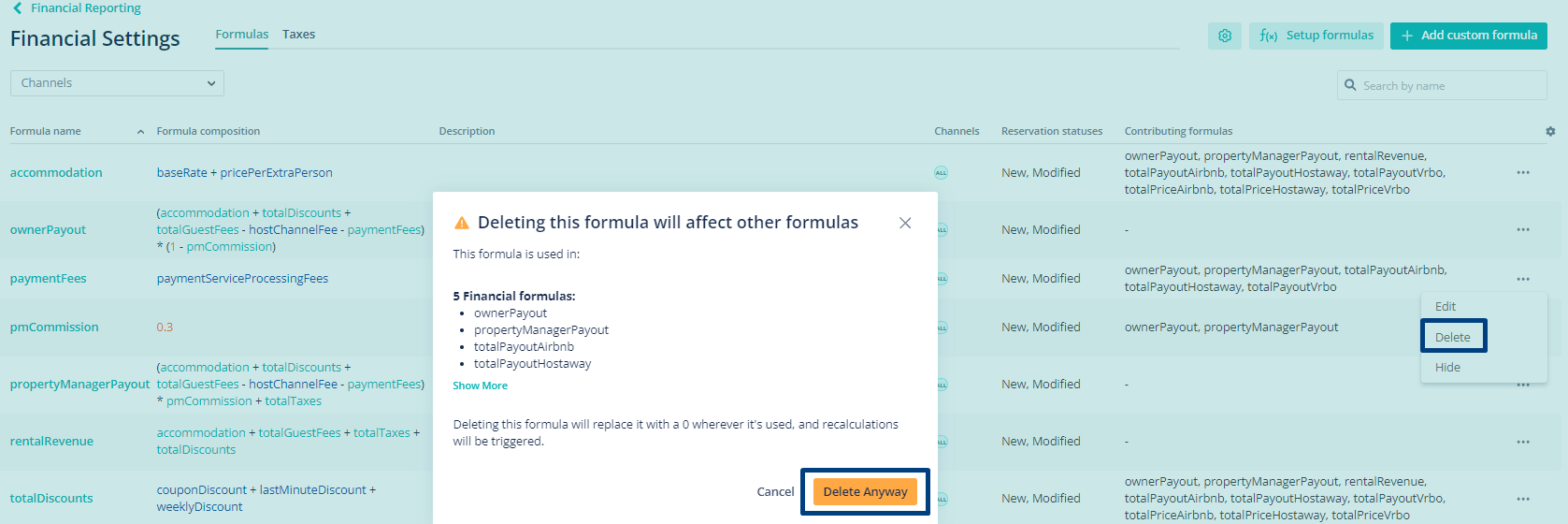
Task: Switch to the Taxes tab
Action: 298,35
